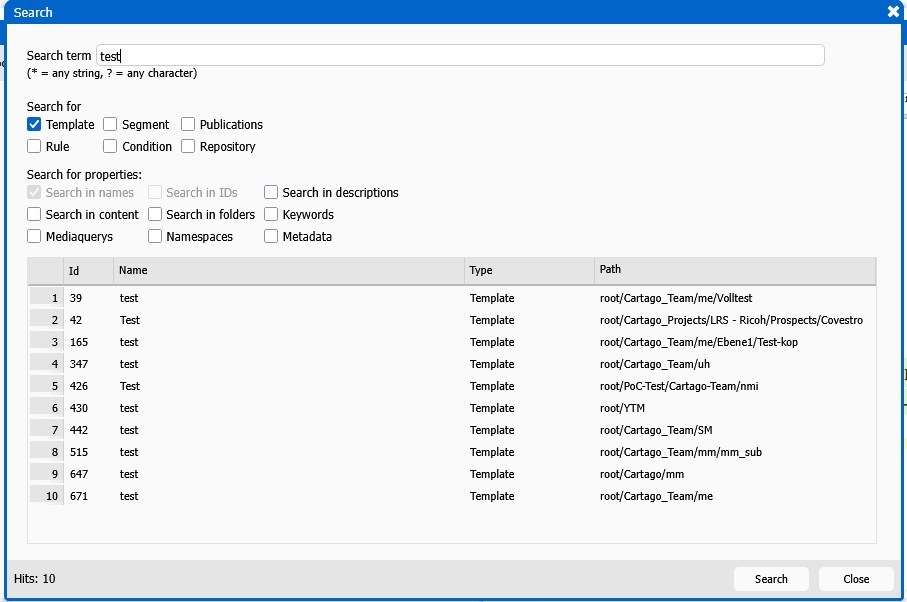The width and height of the screenshot is (907, 602).
Task: Check the Condition option
Action: (x=110, y=147)
